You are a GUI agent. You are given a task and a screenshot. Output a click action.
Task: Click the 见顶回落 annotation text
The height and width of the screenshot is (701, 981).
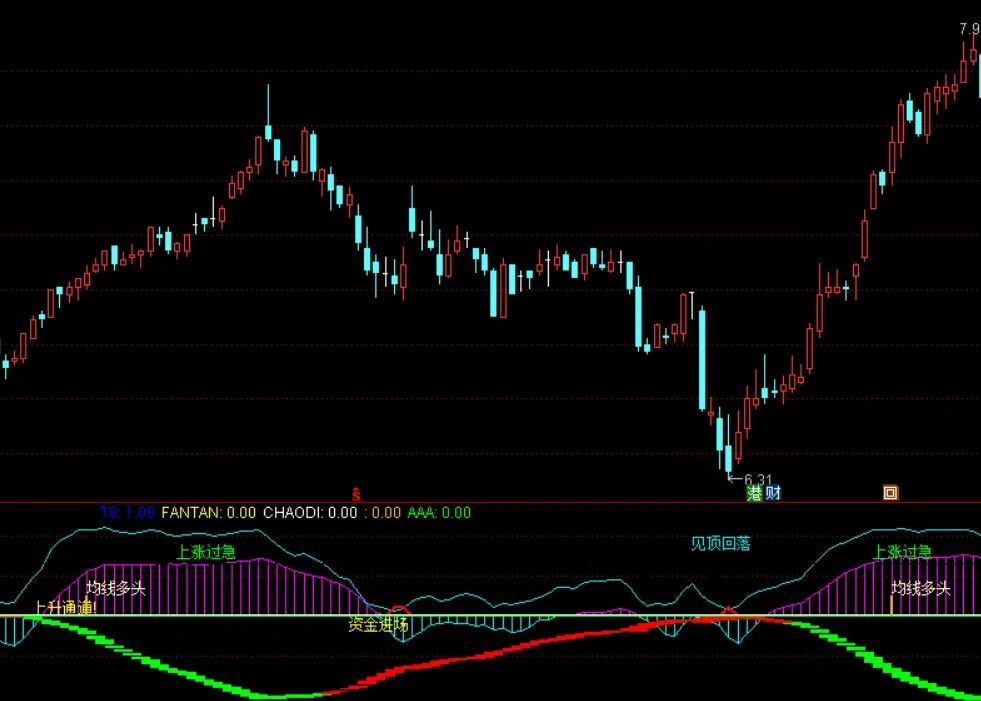[720, 544]
